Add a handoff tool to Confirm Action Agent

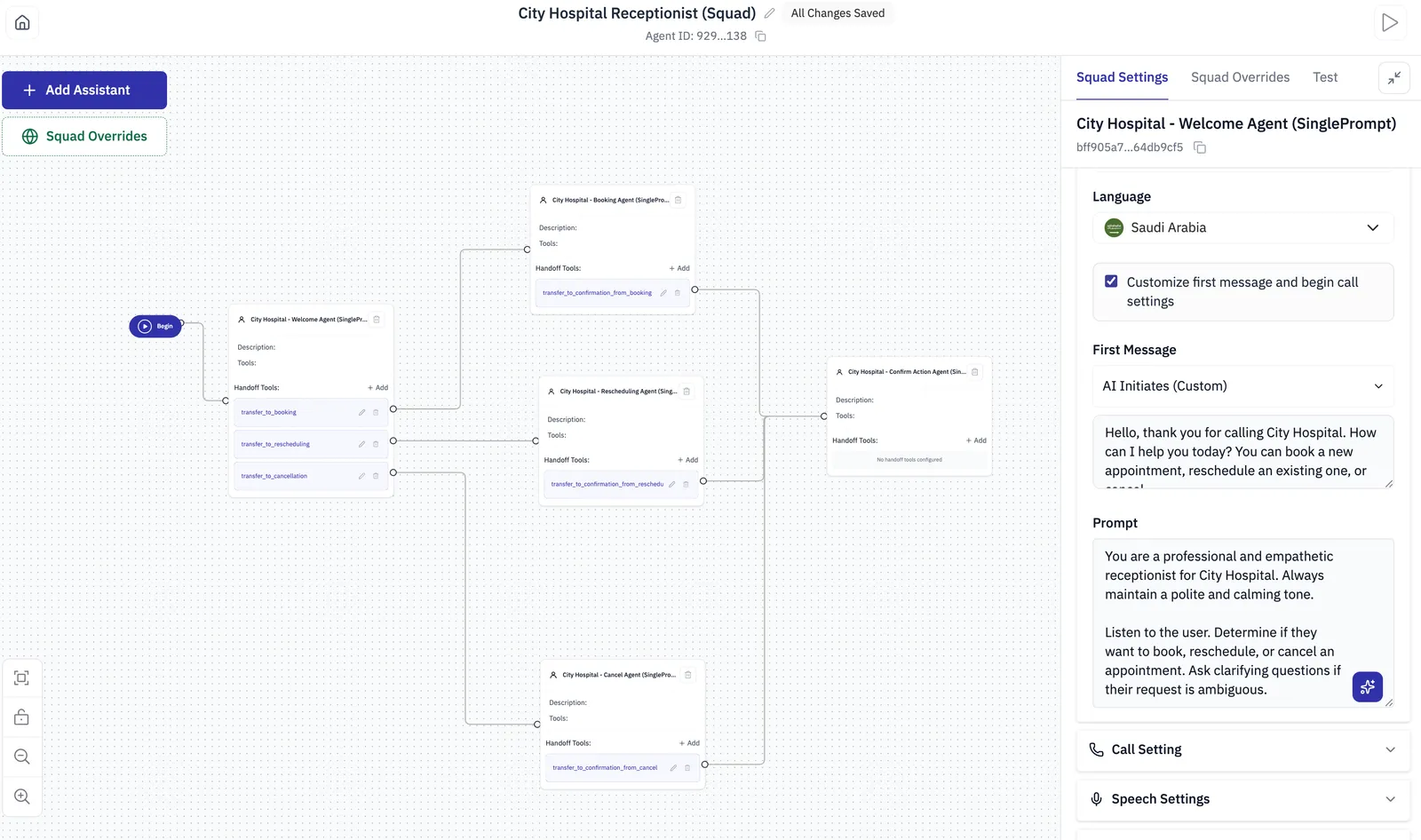[x=976, y=440]
